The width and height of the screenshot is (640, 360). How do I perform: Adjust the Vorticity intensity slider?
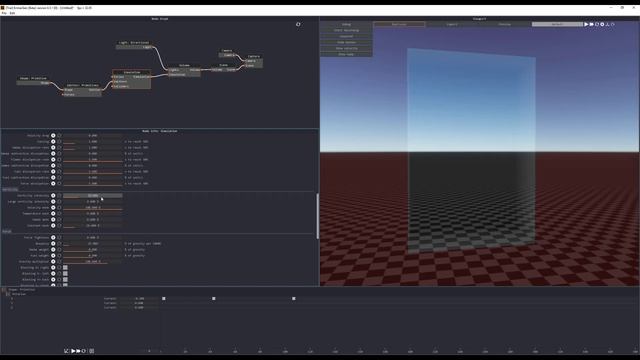[x=93, y=196]
